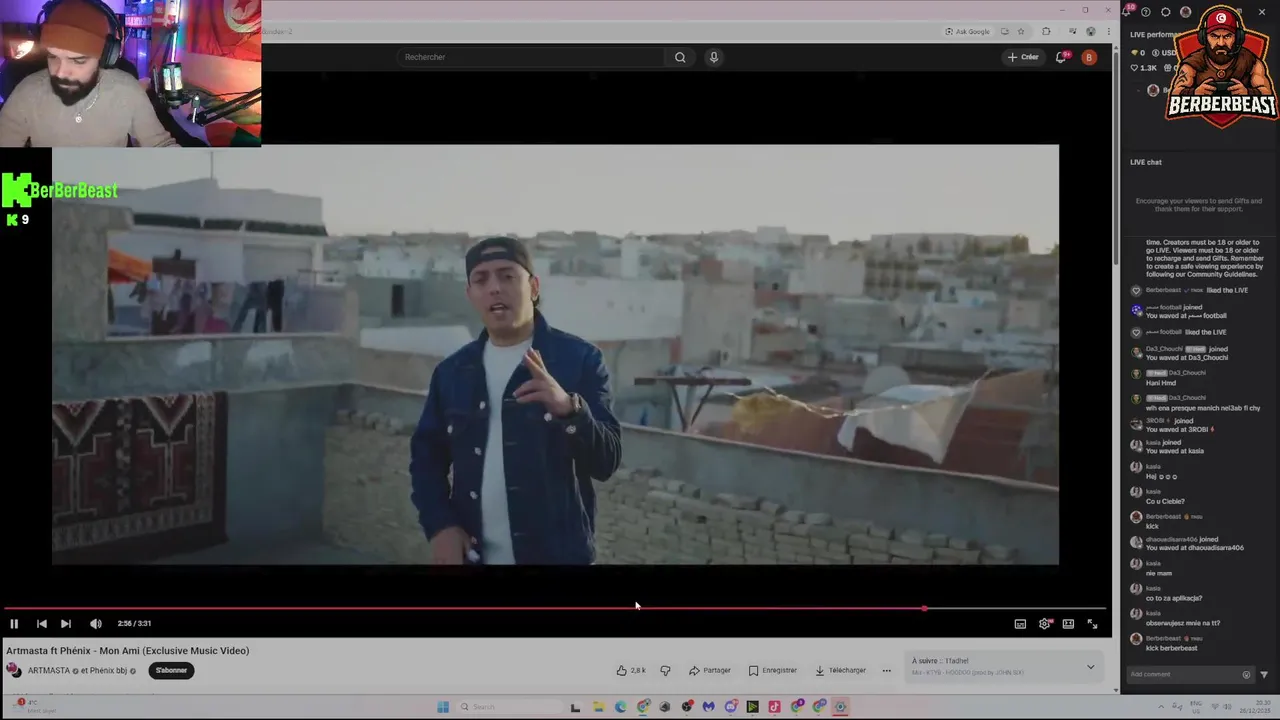Open the browser three-dot menu
Image resolution: width=1280 pixels, height=720 pixels.
(x=1108, y=31)
